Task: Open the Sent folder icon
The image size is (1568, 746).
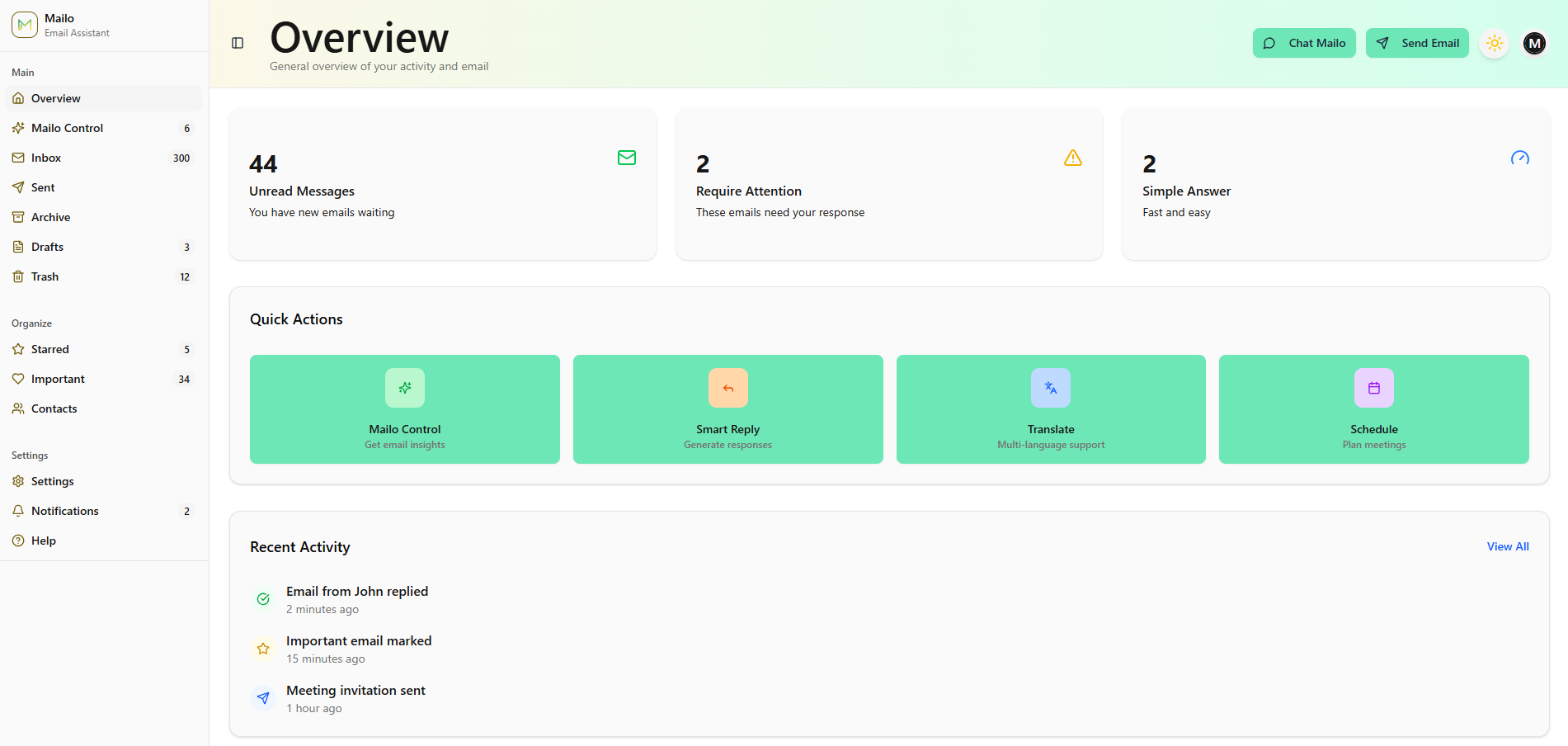Action: pos(18,187)
